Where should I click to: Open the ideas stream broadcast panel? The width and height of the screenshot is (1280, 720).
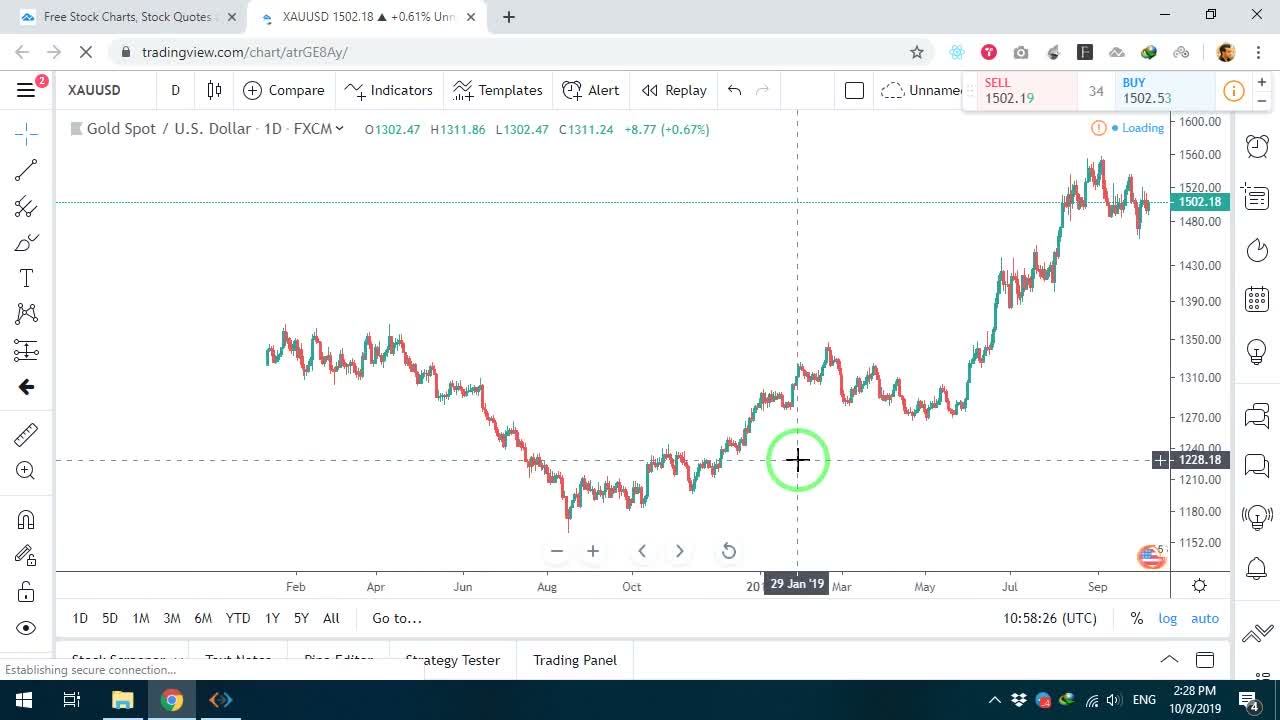coord(1257,517)
